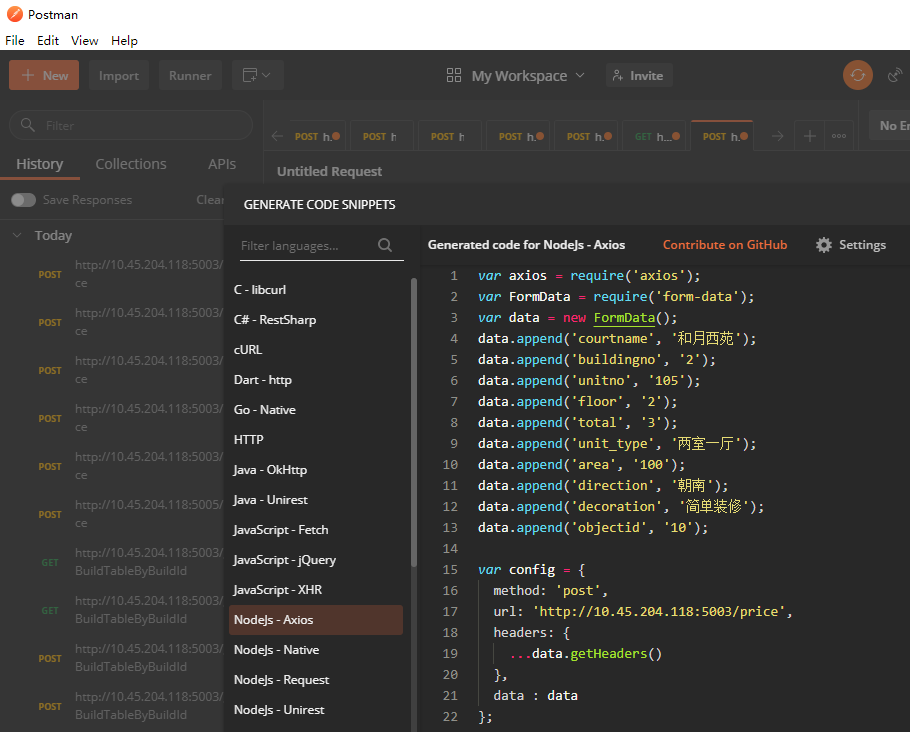Toggle the Save Responses switch
Viewport: 910px width, 732px height.
tap(24, 200)
